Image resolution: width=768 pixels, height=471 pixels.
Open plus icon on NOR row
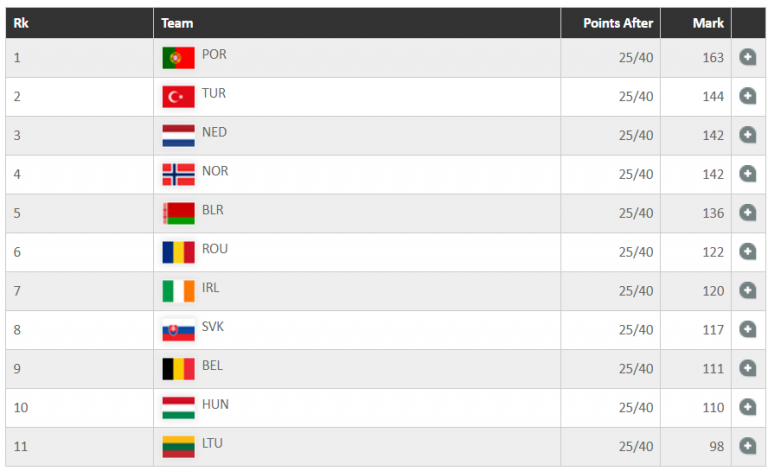click(x=747, y=174)
